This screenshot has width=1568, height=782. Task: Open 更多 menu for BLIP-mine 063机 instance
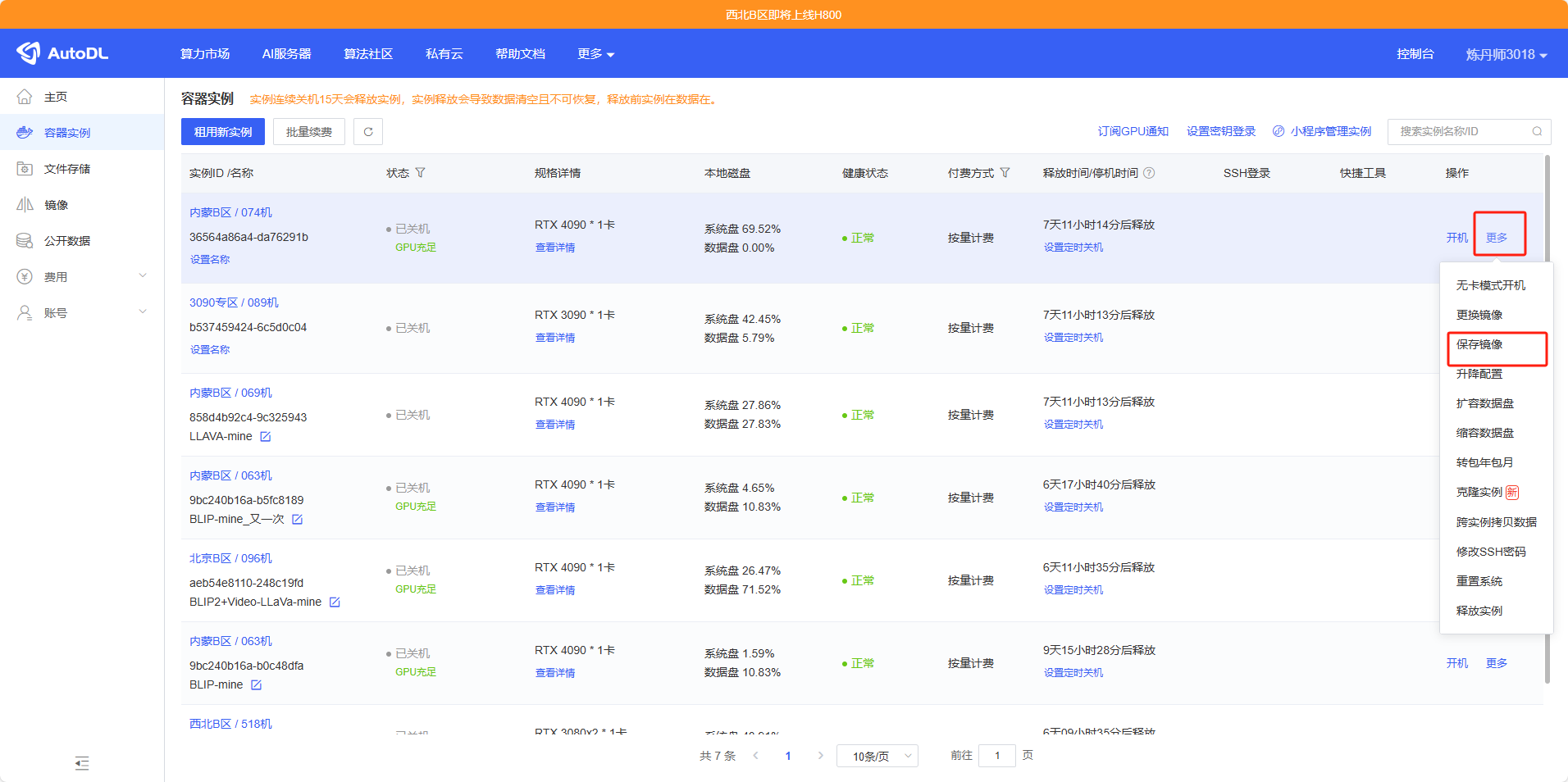click(x=1497, y=663)
